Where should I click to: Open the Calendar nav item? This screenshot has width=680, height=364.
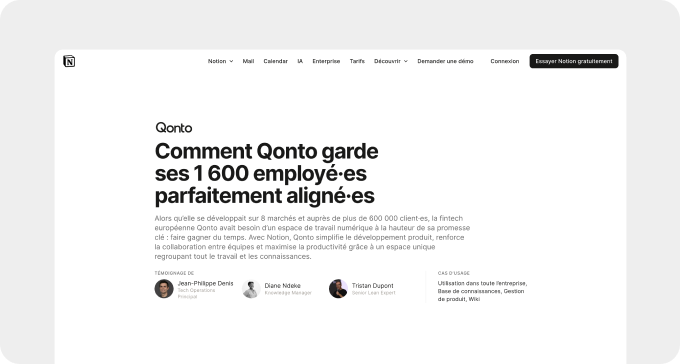[x=275, y=61]
